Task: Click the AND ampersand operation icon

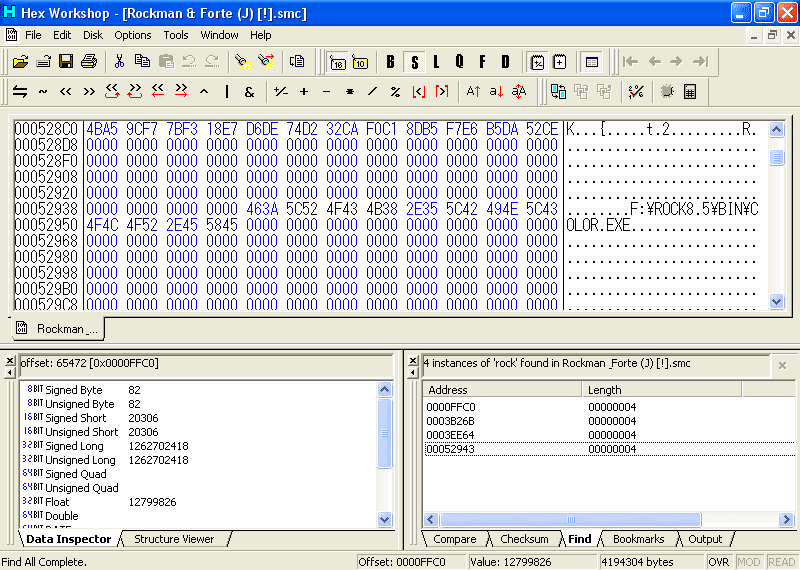Action: click(x=249, y=92)
